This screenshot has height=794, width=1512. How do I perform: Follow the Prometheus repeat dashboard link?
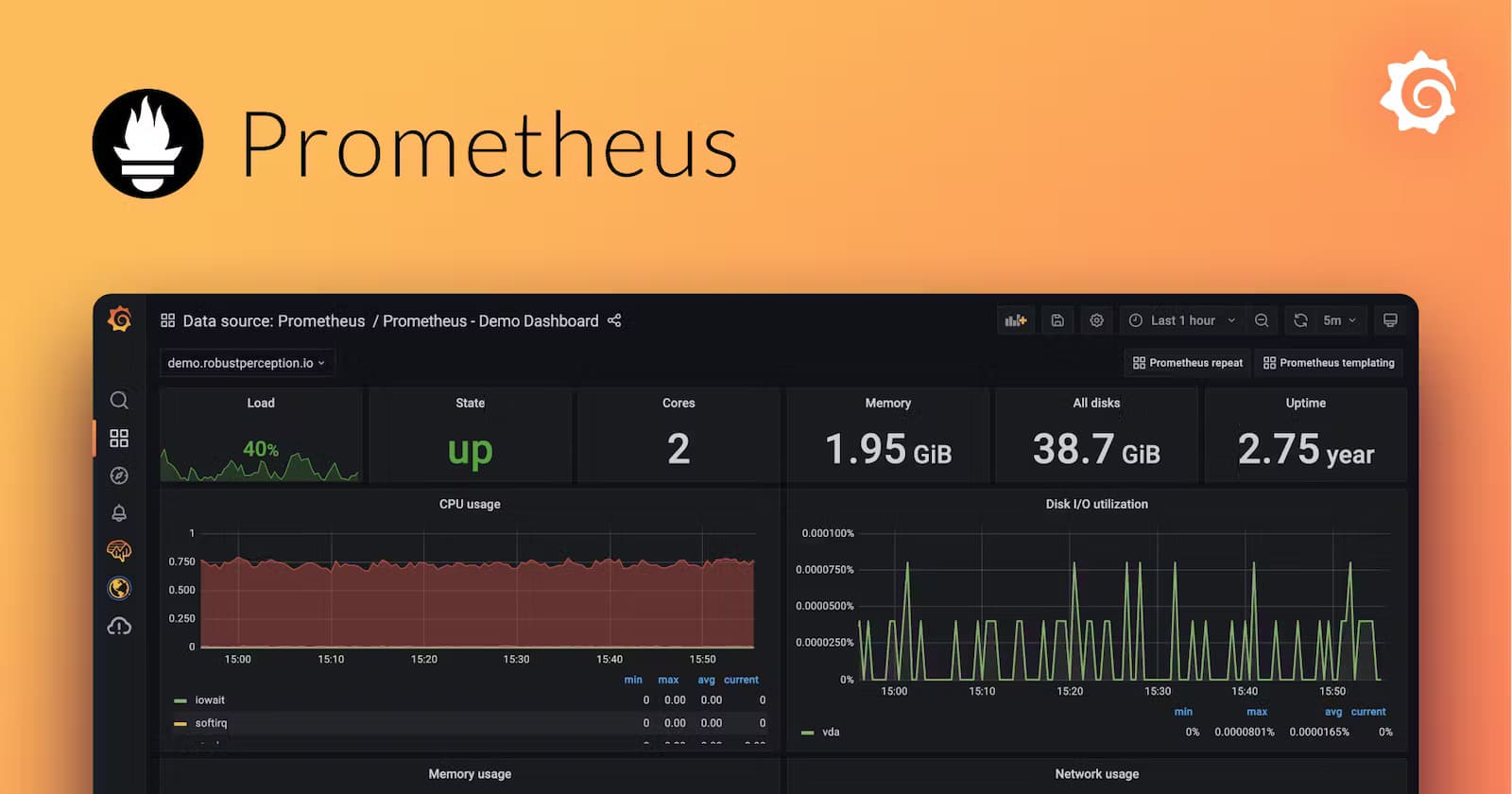pos(1188,363)
